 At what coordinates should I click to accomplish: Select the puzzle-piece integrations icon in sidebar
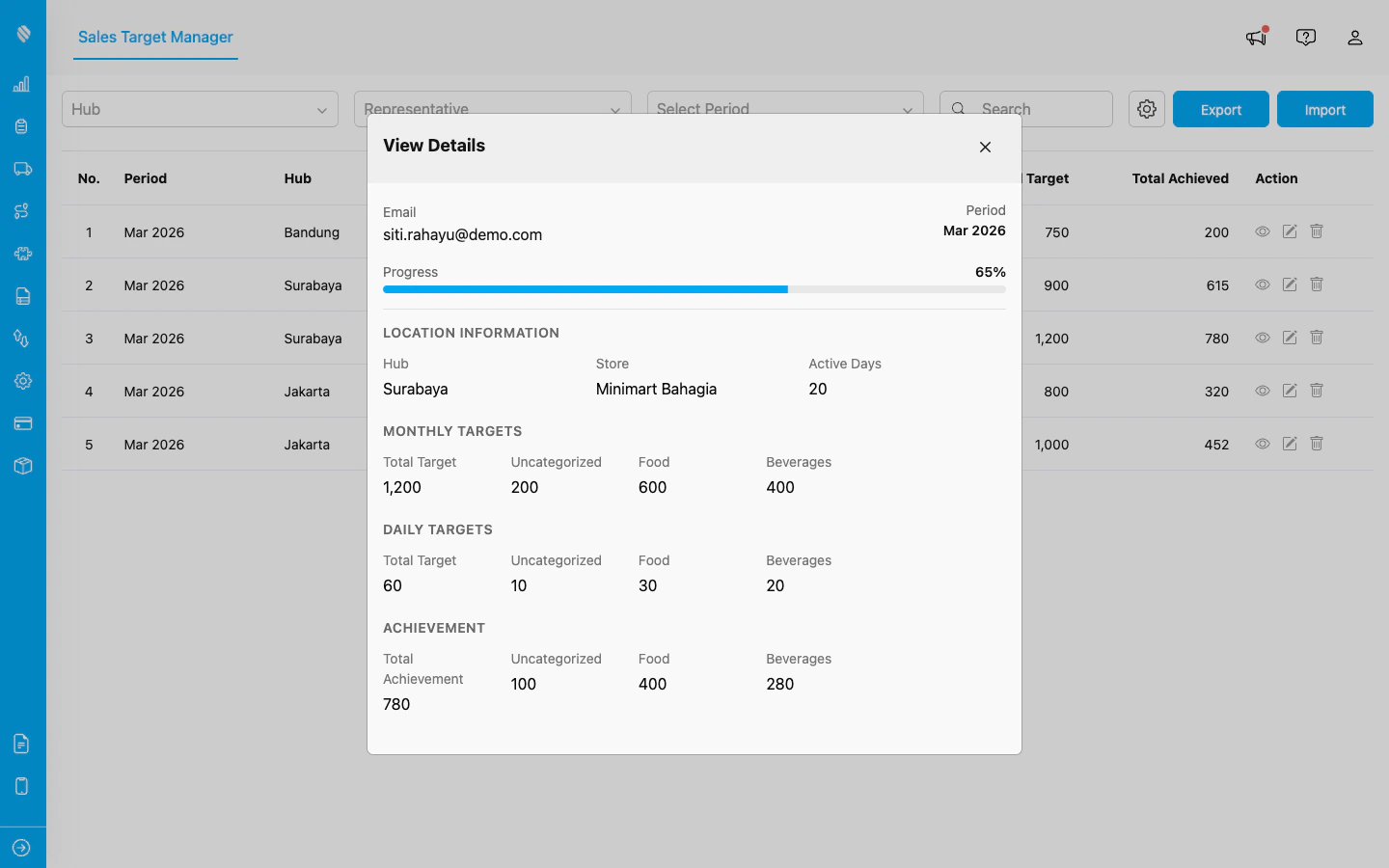pyautogui.click(x=22, y=254)
